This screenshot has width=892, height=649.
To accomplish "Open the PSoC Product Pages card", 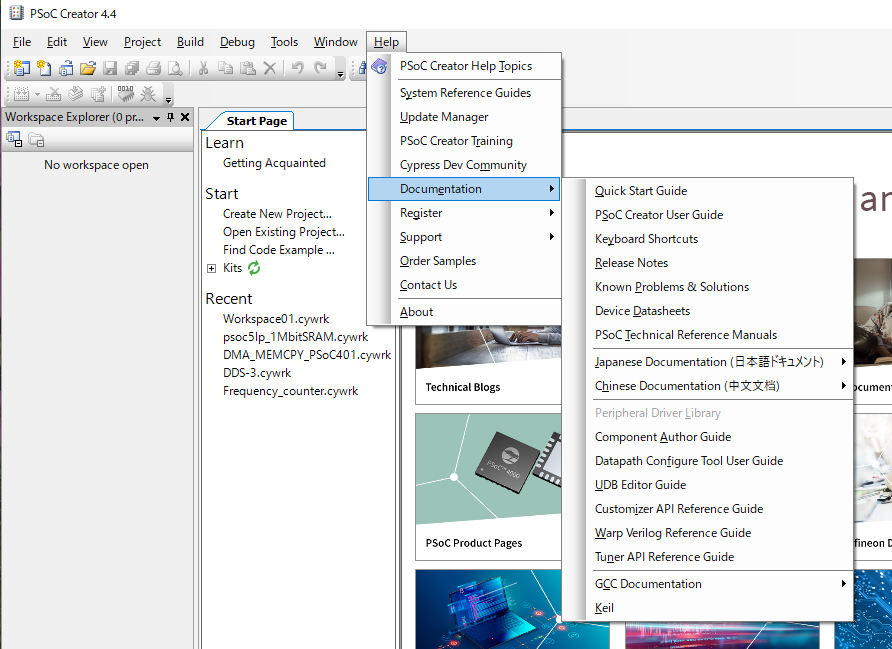I will 488,487.
